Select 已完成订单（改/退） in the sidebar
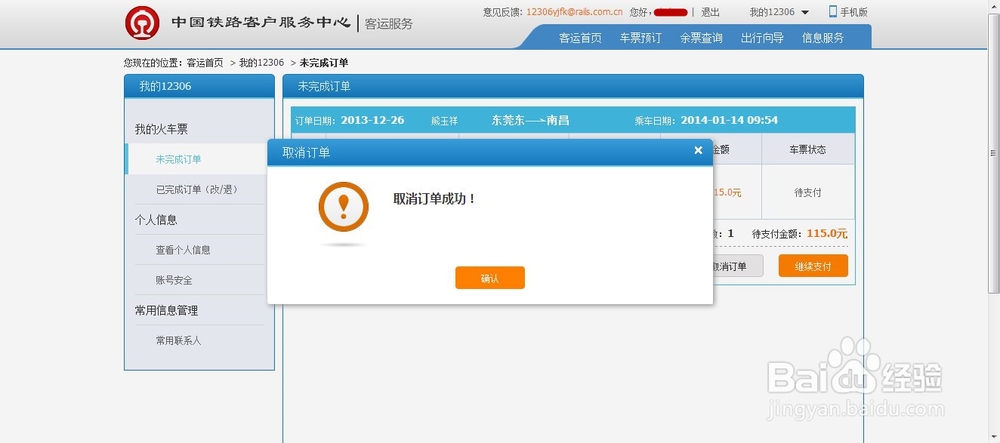The height and width of the screenshot is (443, 1000). (197, 189)
